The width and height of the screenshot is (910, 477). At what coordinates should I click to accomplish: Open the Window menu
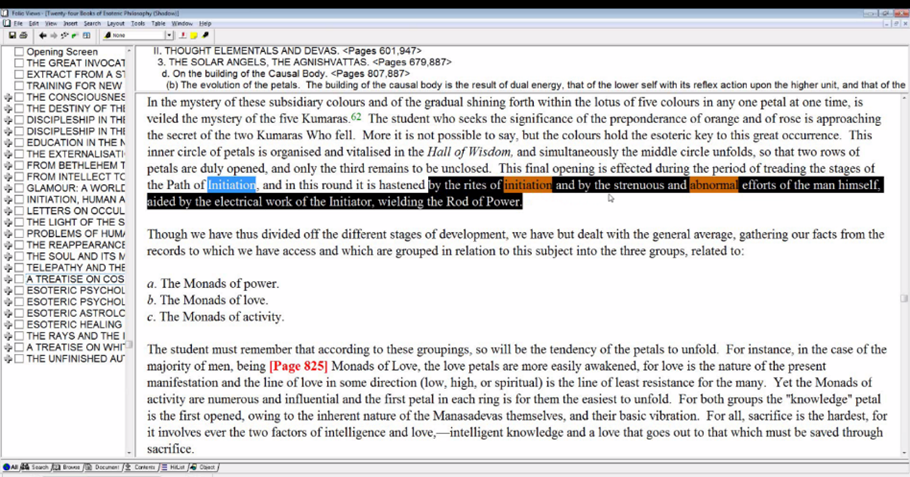[x=182, y=24]
